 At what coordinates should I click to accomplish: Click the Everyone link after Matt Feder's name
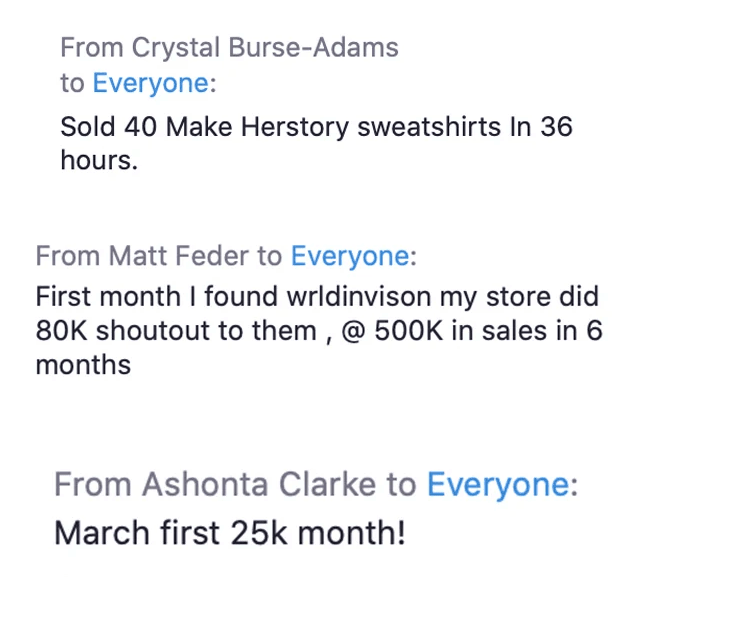click(x=349, y=257)
